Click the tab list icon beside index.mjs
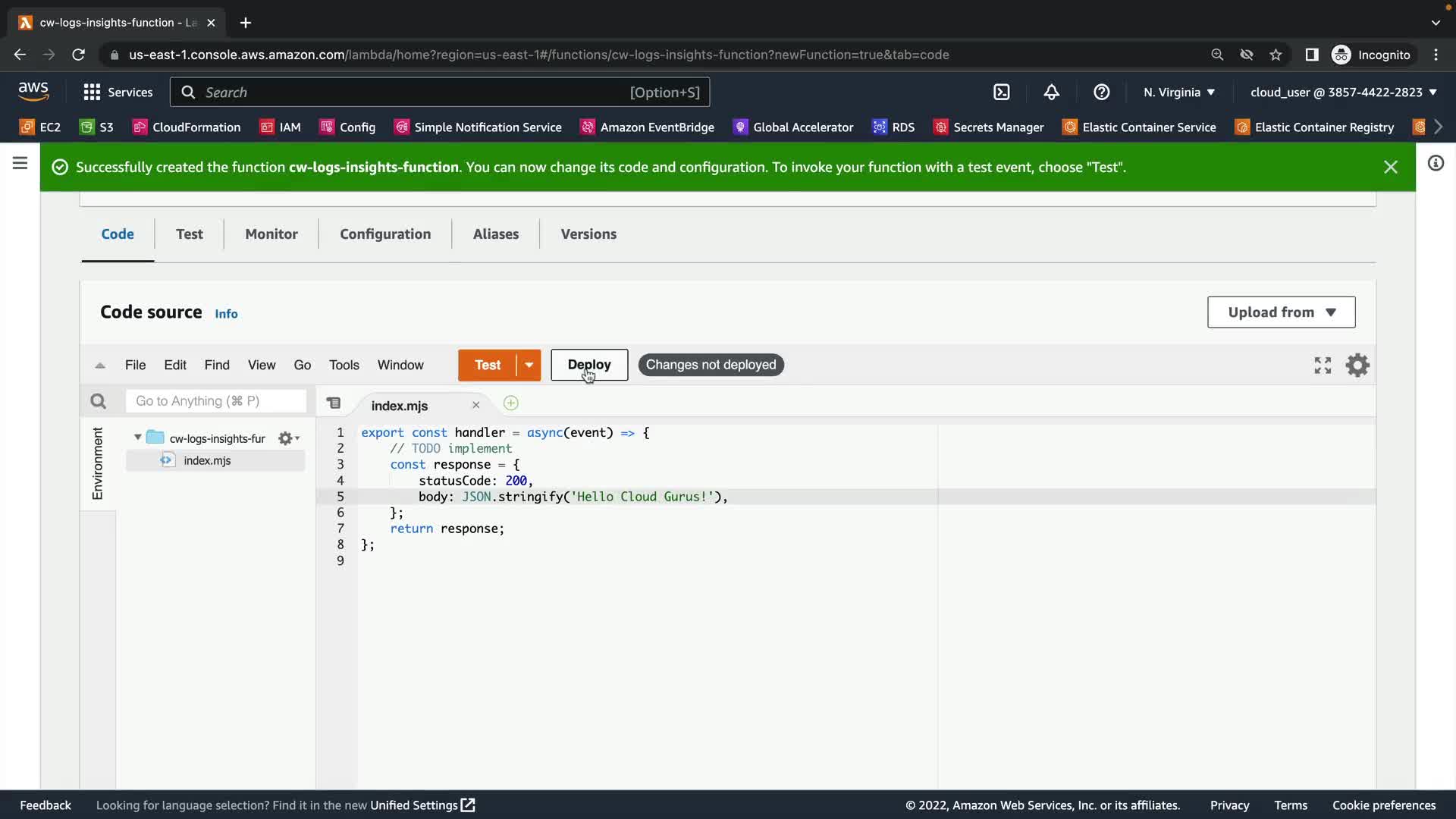Screen dimensions: 1456x819 pyautogui.click(x=334, y=403)
